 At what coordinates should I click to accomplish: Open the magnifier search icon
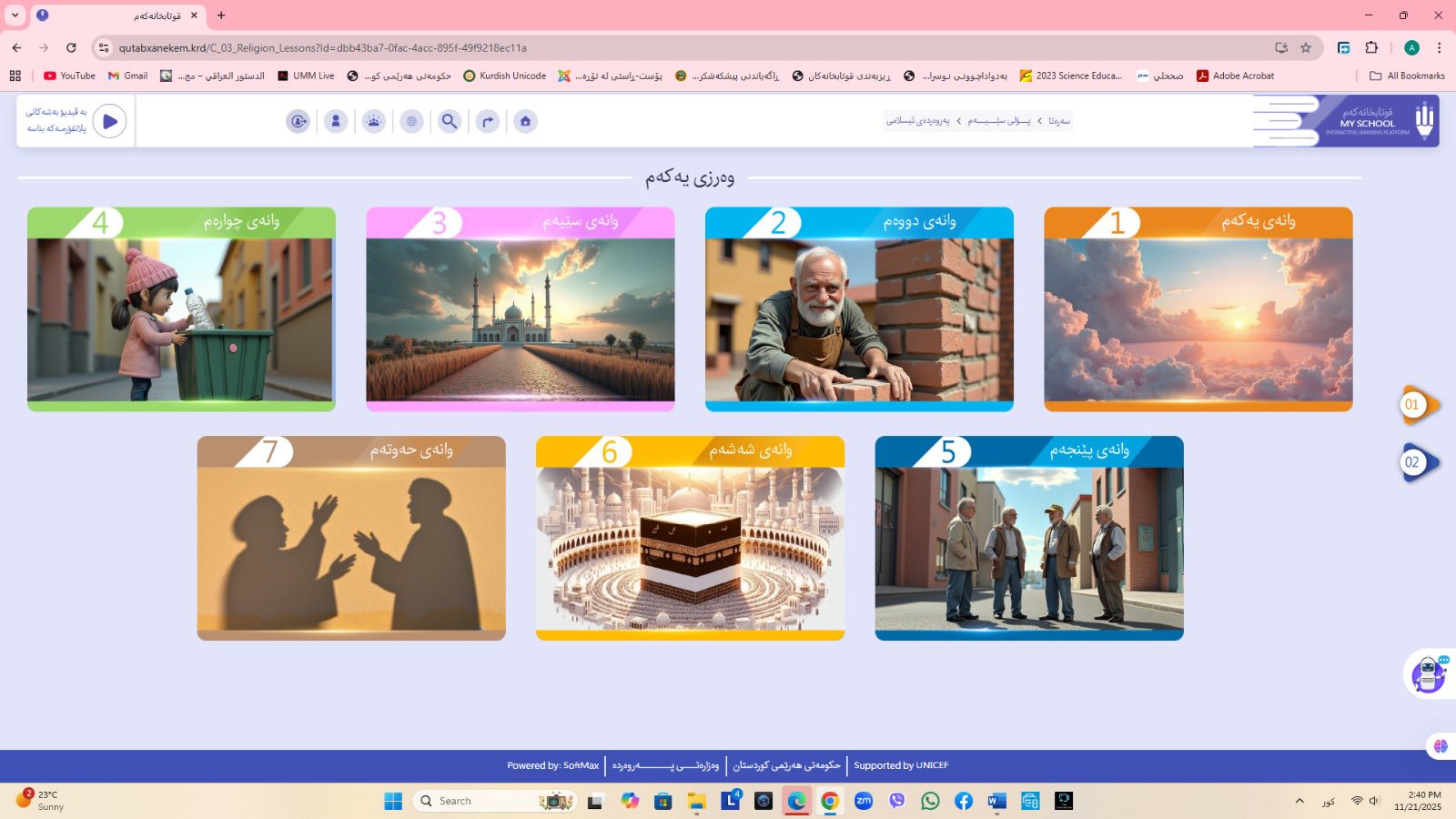coord(450,121)
